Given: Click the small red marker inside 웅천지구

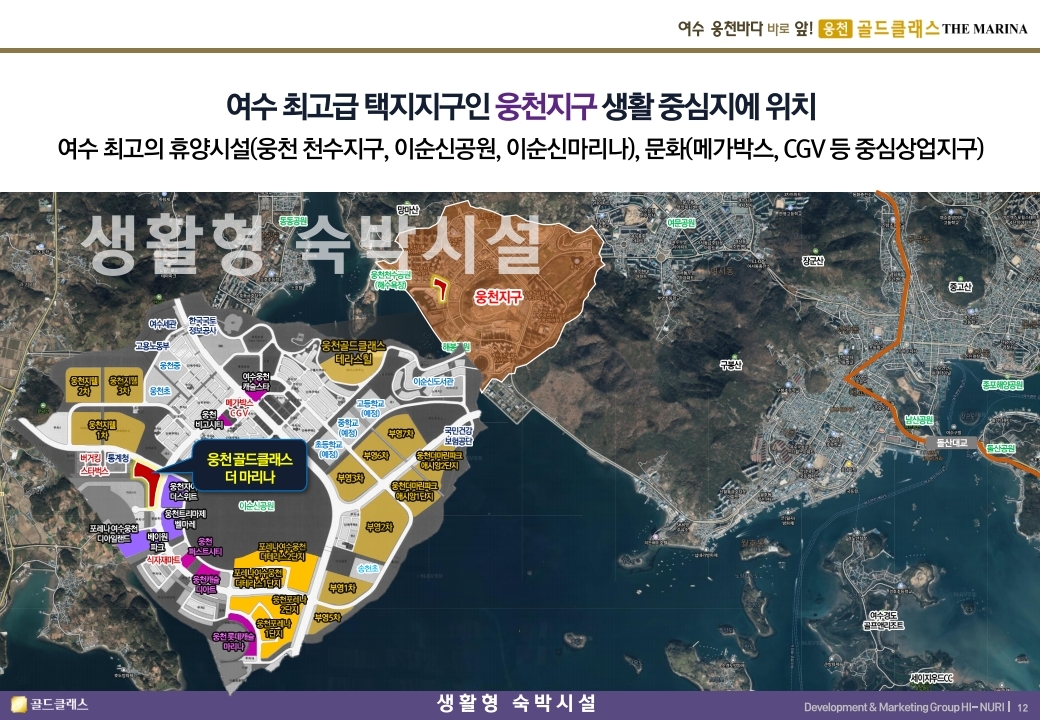Looking at the screenshot, I should (440, 286).
